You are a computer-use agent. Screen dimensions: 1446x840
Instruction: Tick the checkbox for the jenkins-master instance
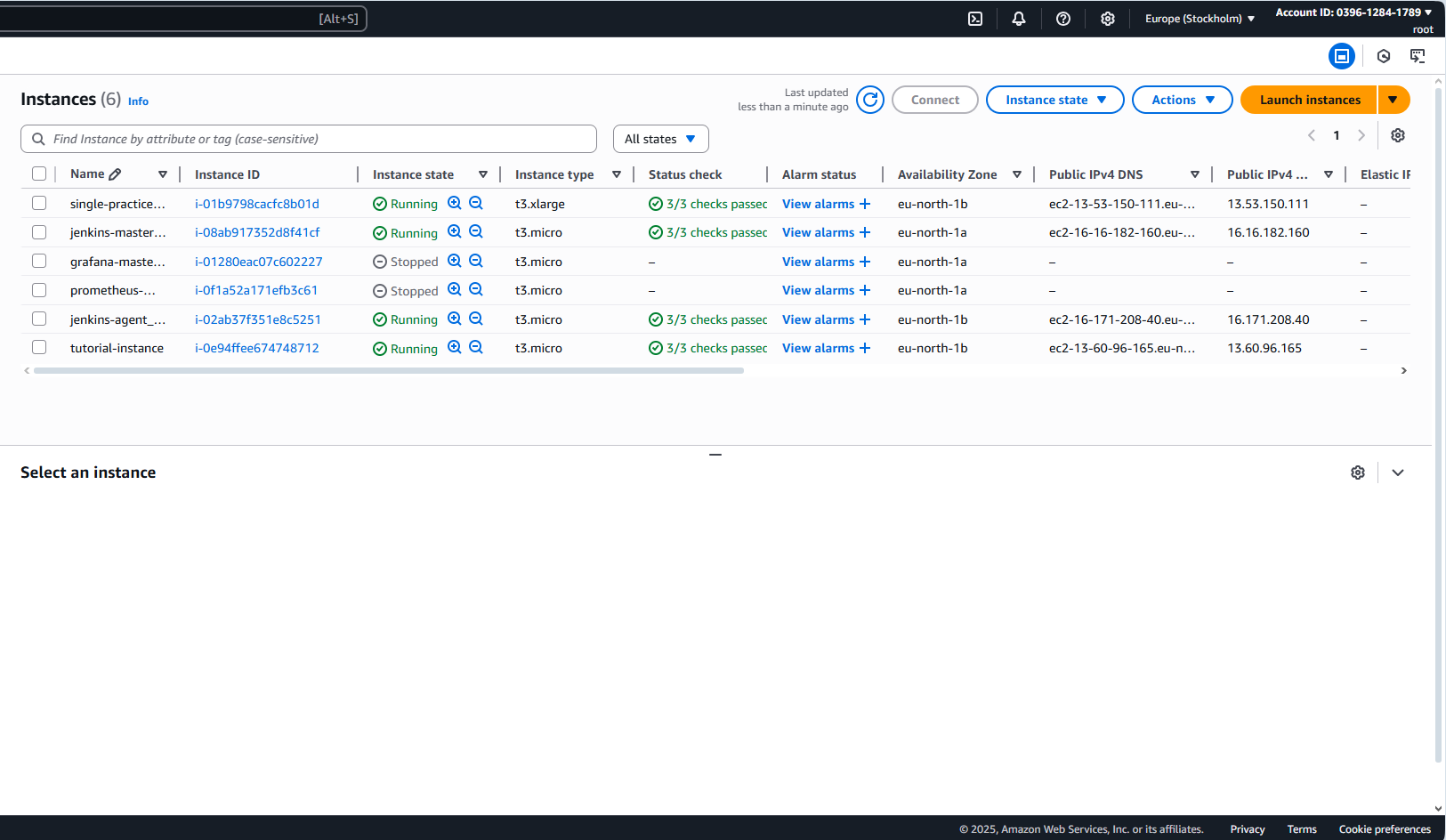(x=39, y=232)
